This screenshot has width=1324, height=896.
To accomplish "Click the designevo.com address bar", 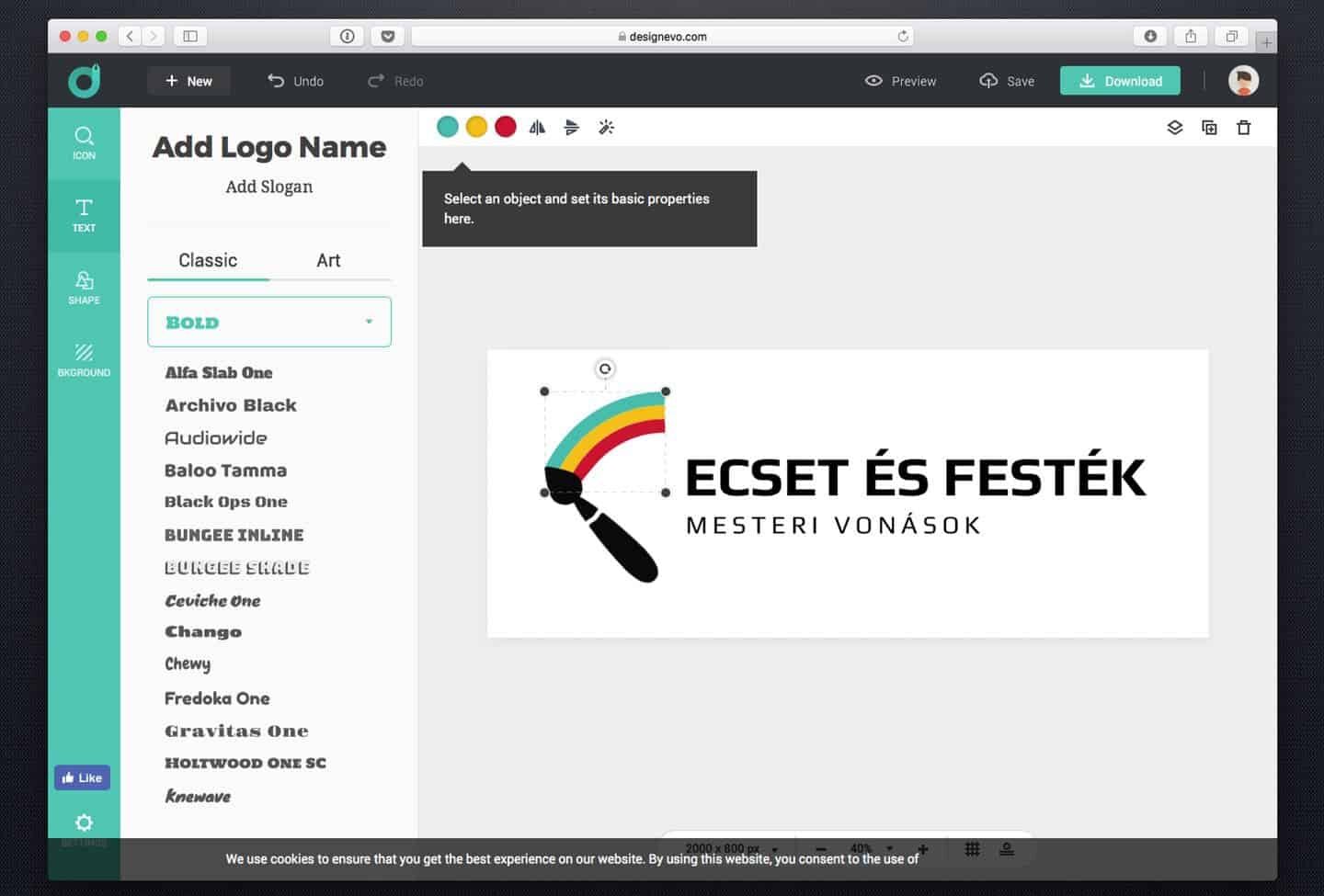I will pos(662,37).
